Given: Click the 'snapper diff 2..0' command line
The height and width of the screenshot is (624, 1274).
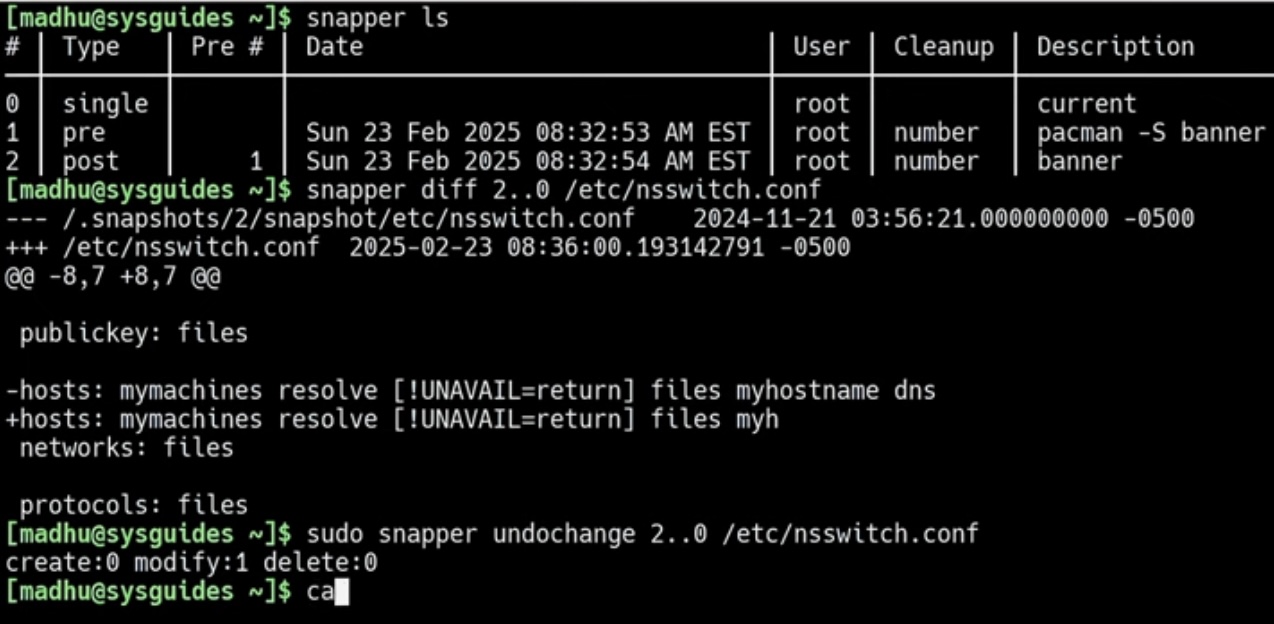Looking at the screenshot, I should [564, 189].
